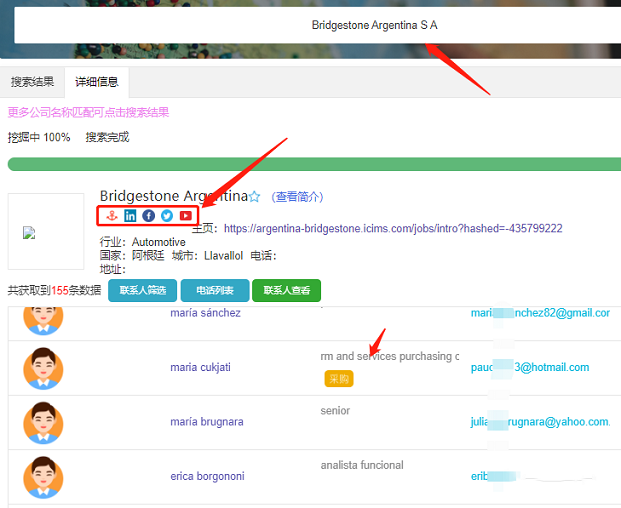This screenshot has height=508, width=621.
Task: Click the broken company logo image
Action: tap(29, 233)
